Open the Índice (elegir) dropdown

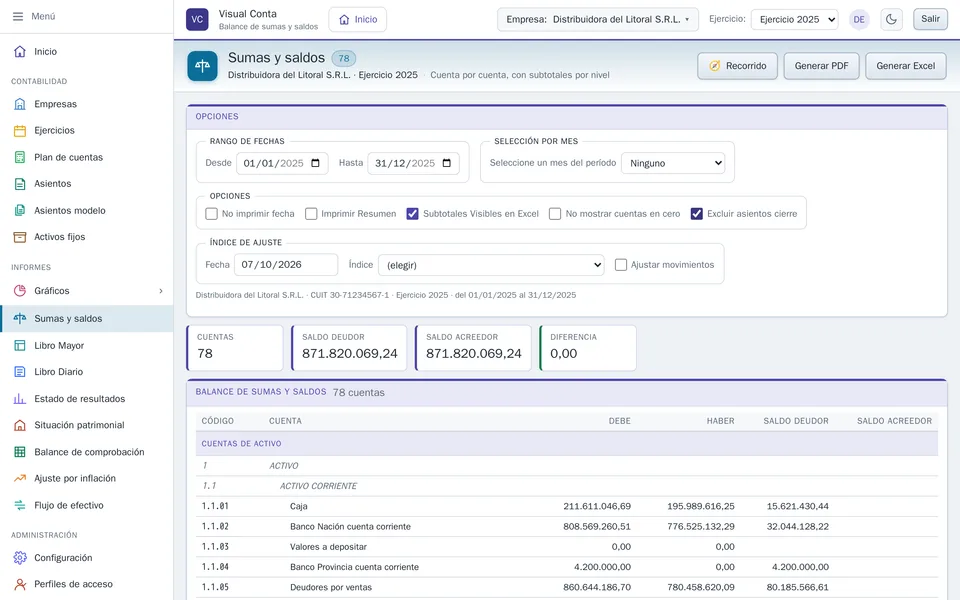pyautogui.click(x=491, y=265)
